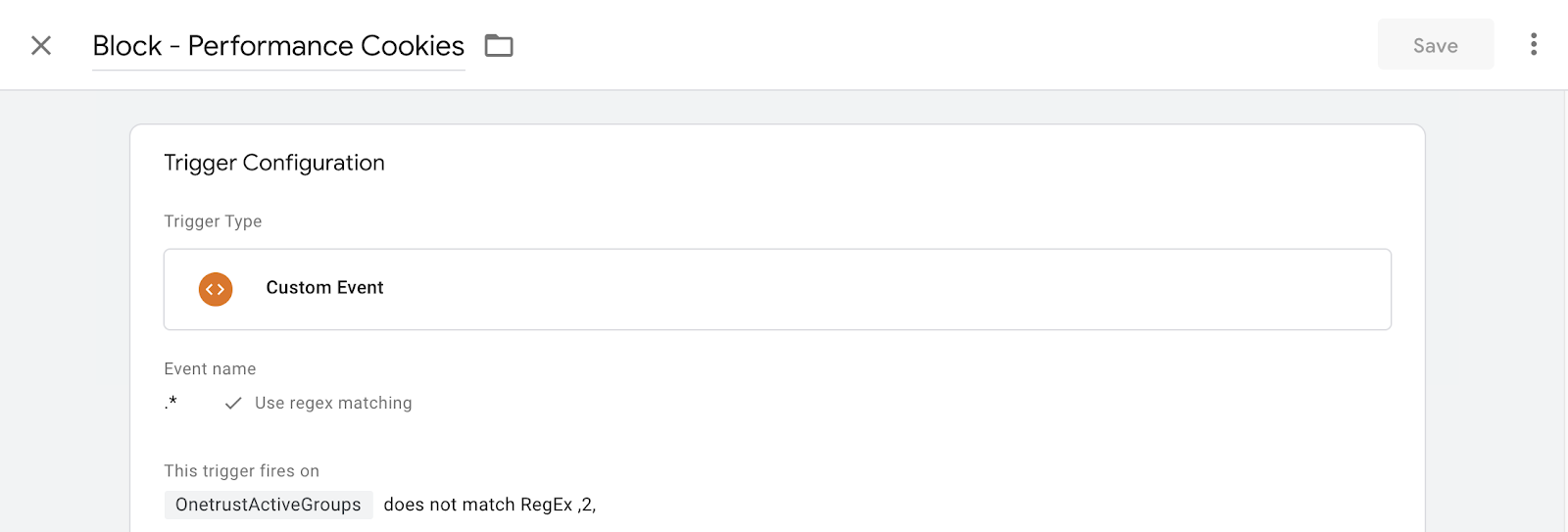Click the does not match RegEx condition
1568x532 pixels.
click(x=477, y=505)
